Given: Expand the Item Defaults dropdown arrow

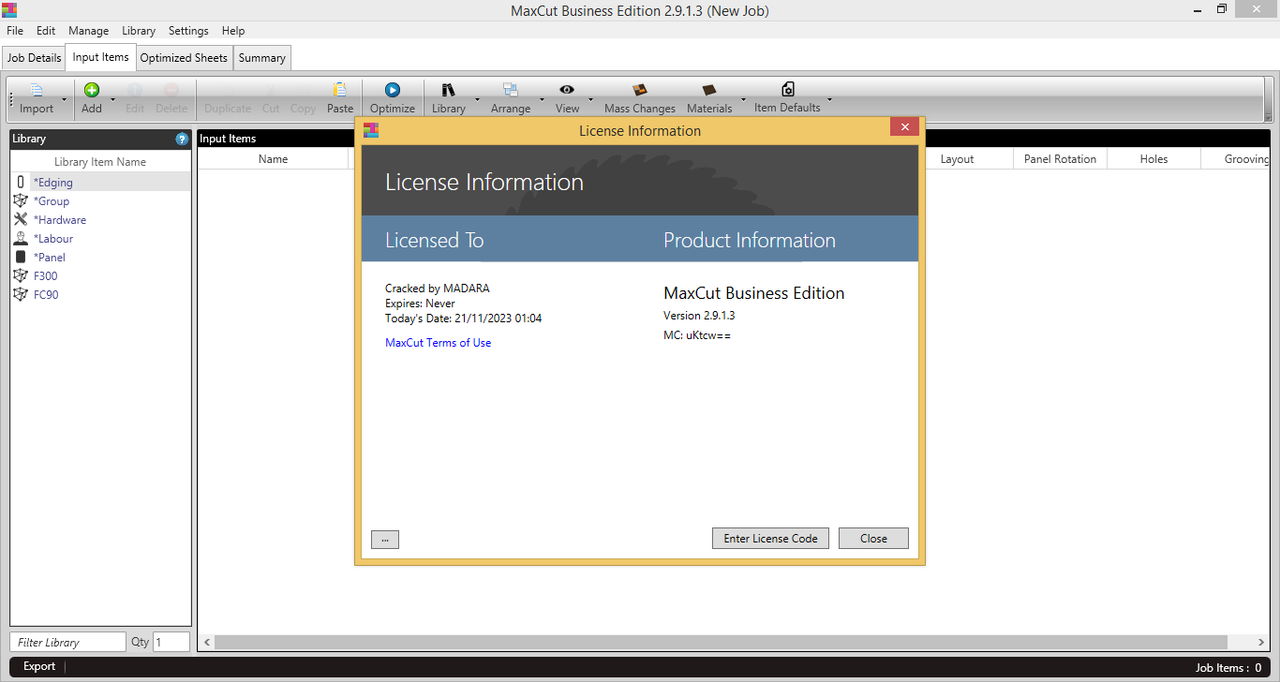Looking at the screenshot, I should tap(829, 100).
